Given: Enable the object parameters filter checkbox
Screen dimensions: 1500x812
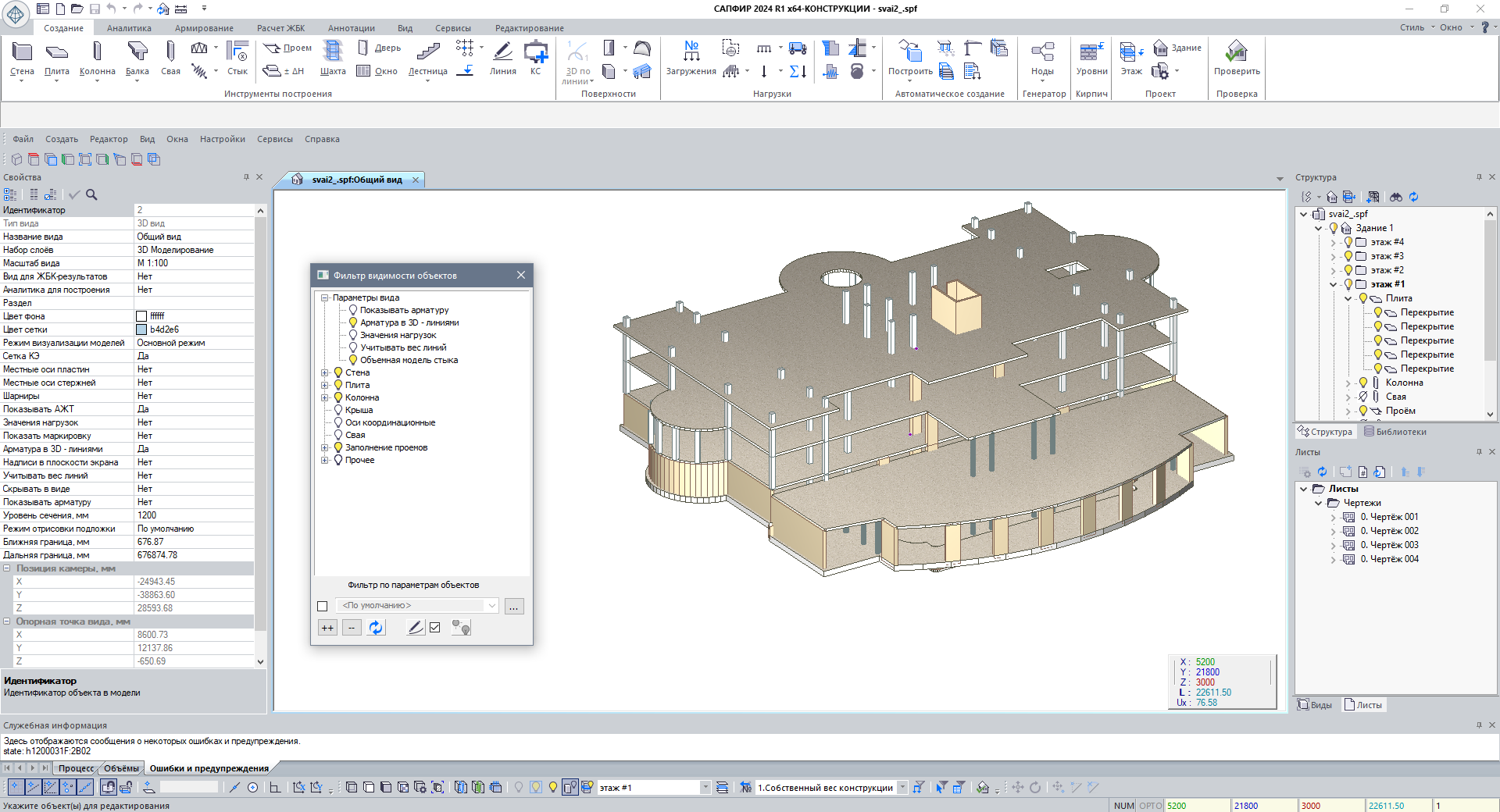Looking at the screenshot, I should point(323,606).
